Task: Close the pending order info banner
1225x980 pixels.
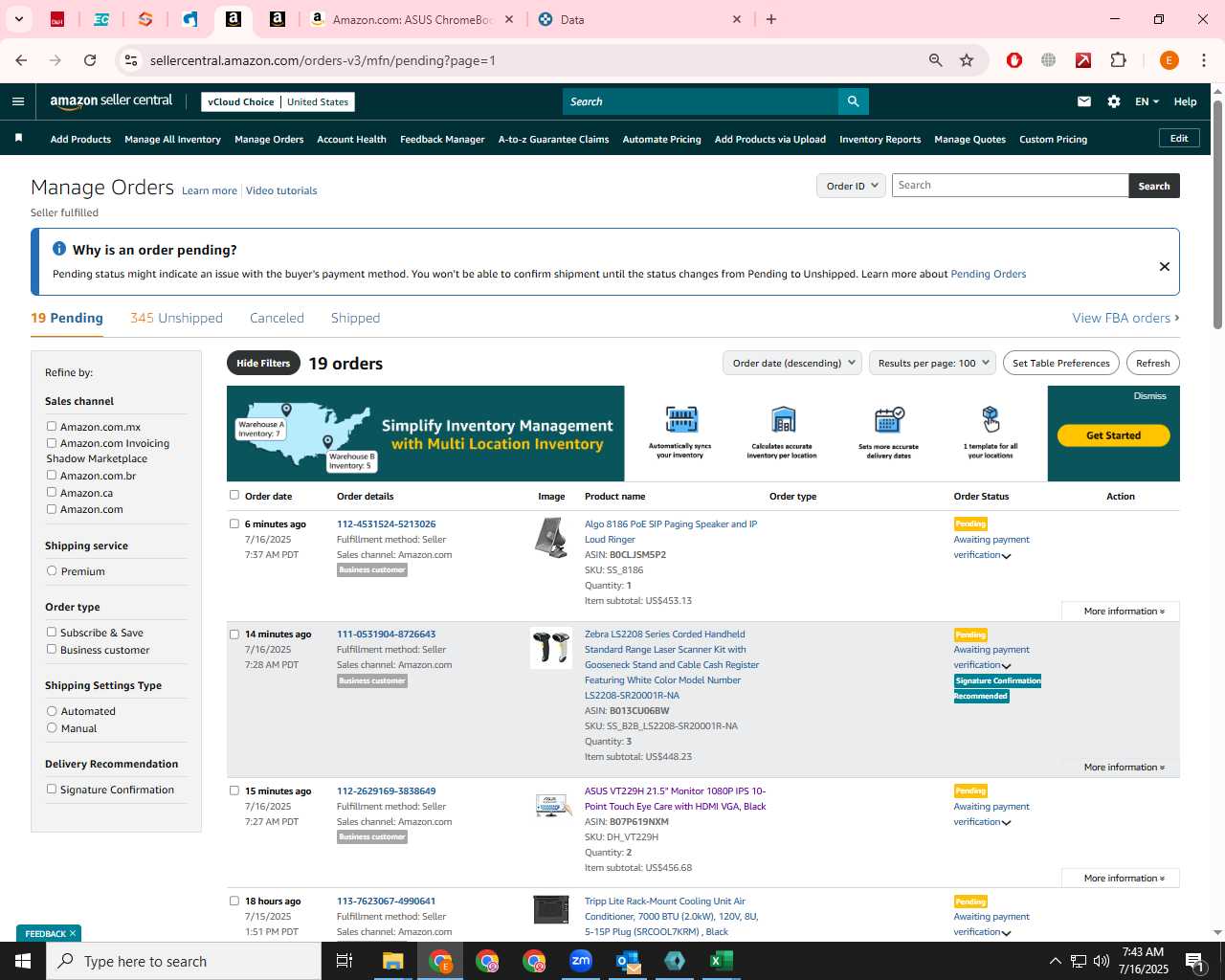Action: point(1165,266)
